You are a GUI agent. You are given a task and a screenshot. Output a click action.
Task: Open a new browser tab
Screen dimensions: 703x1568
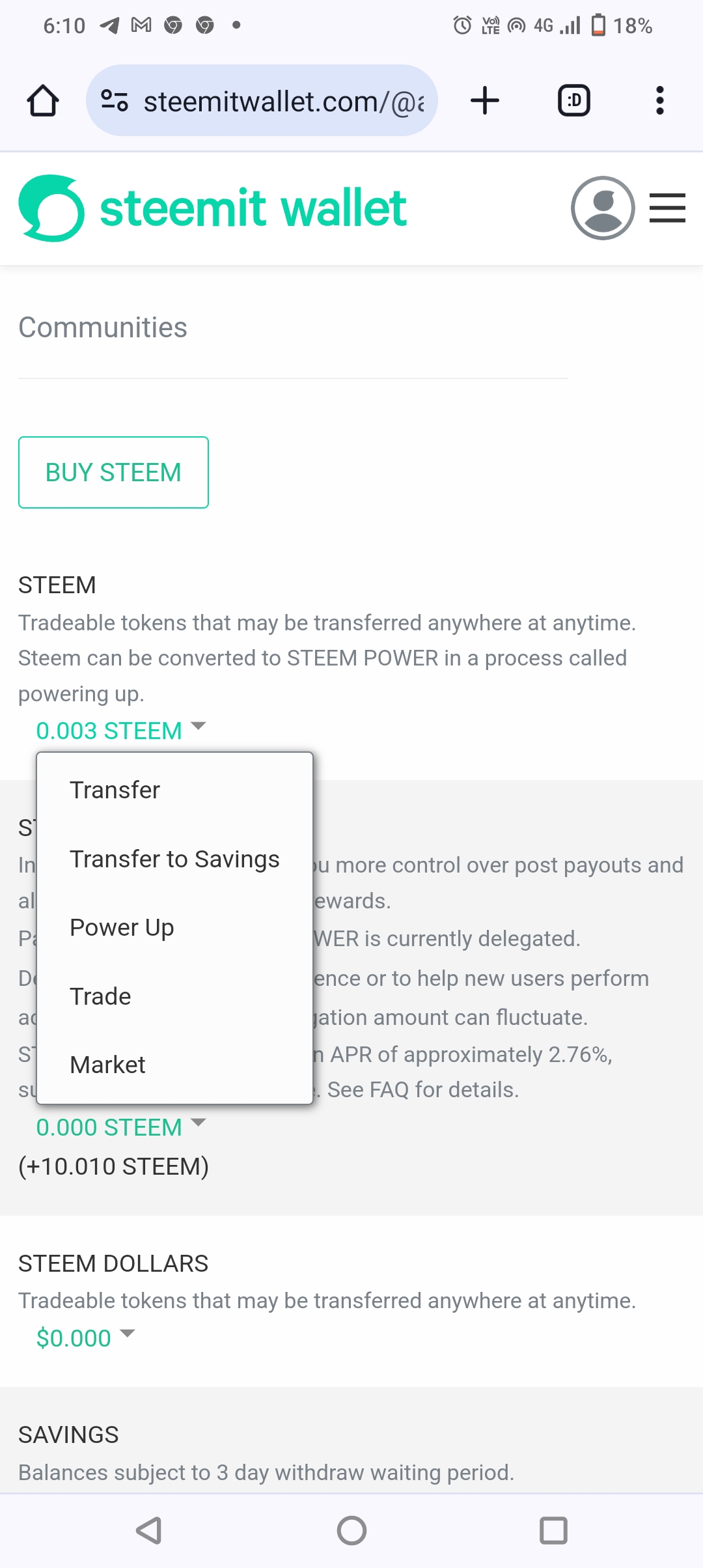click(485, 101)
